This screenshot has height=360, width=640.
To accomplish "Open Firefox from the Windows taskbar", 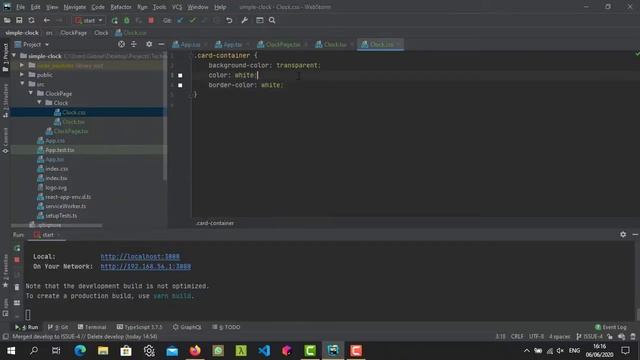I will pyautogui.click(x=195, y=351).
